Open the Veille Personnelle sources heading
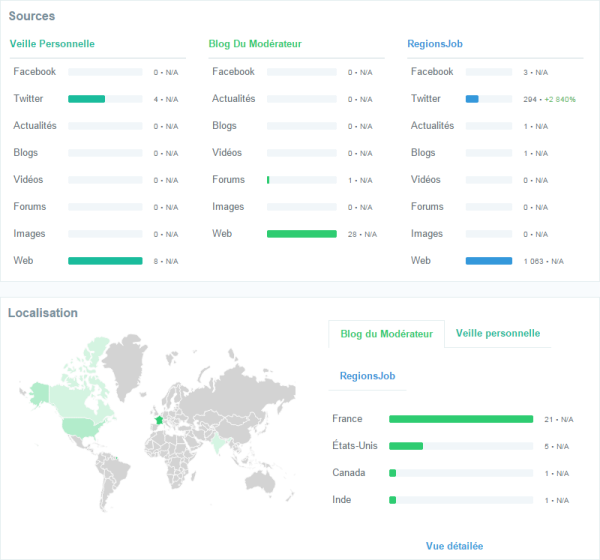Image resolution: width=600 pixels, height=560 pixels. (x=52, y=44)
